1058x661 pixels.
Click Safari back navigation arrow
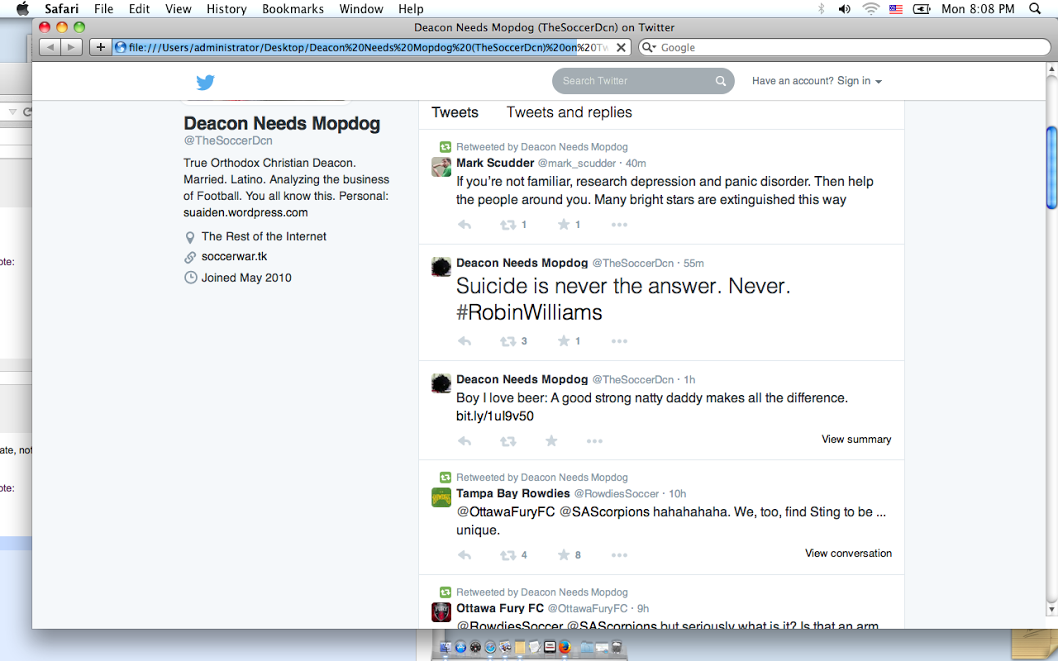point(50,47)
